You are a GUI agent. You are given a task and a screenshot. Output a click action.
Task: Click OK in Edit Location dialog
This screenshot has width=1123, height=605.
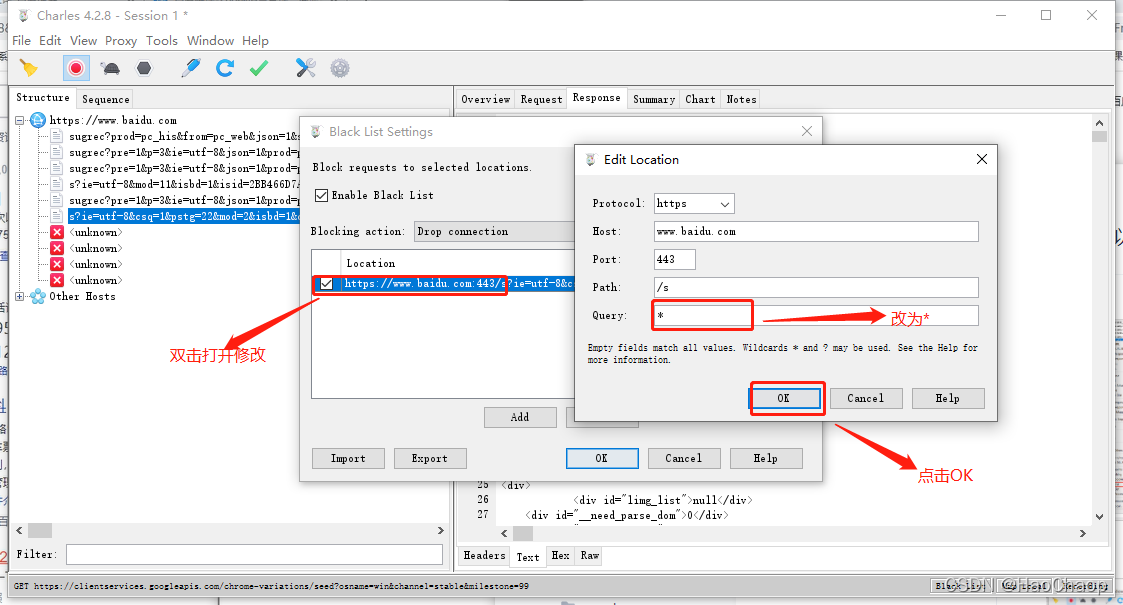pyautogui.click(x=784, y=398)
